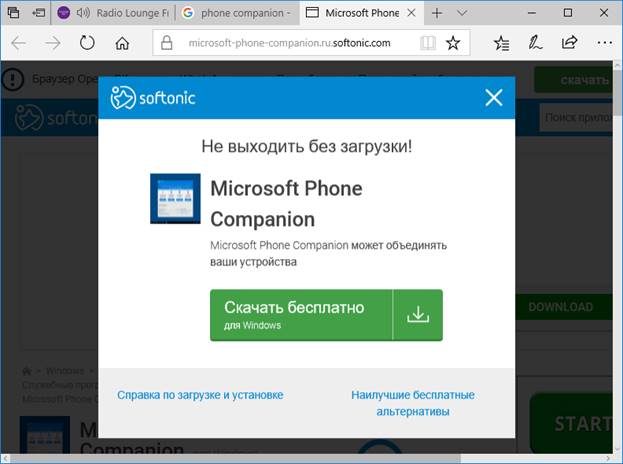This screenshot has height=464, width=623.
Task: Close the Microsoft Phone tab
Action: [x=412, y=13]
